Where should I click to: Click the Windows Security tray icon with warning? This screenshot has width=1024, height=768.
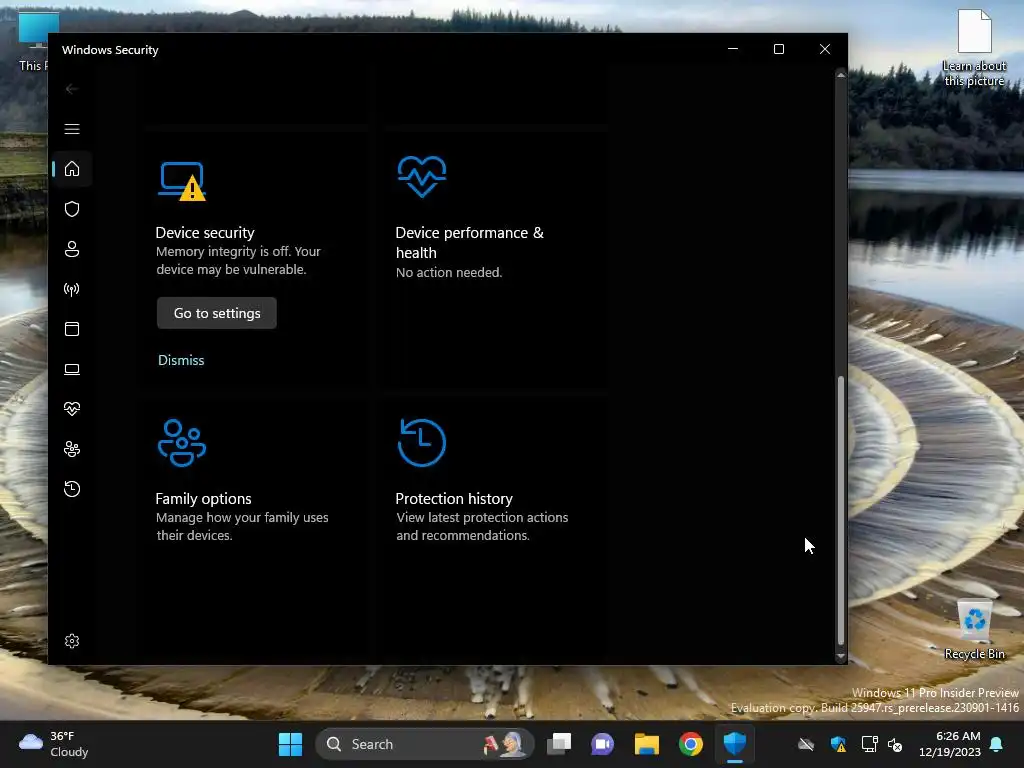pos(839,744)
